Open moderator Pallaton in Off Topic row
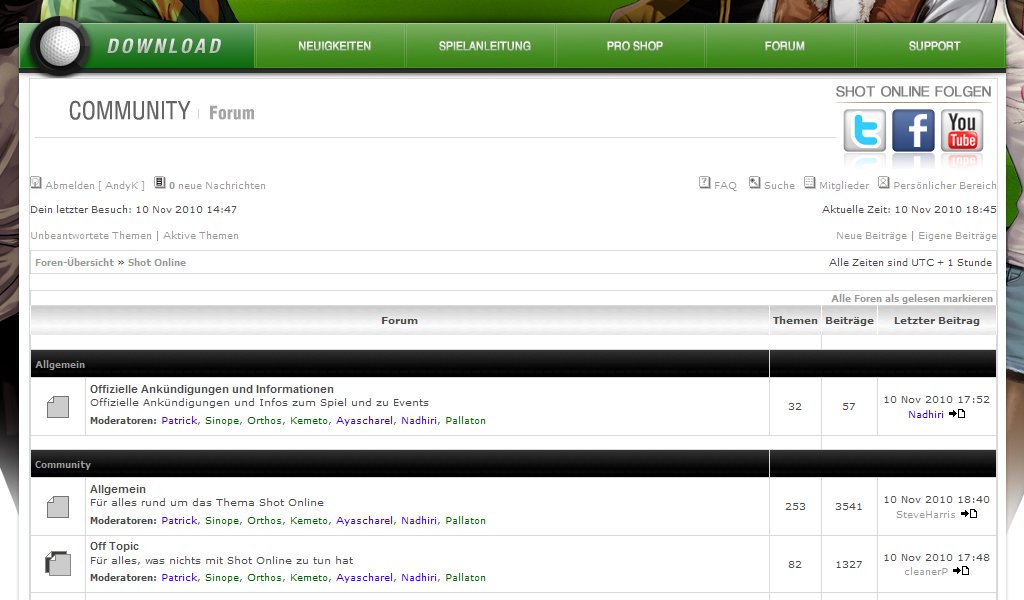The image size is (1024, 600). (x=465, y=578)
